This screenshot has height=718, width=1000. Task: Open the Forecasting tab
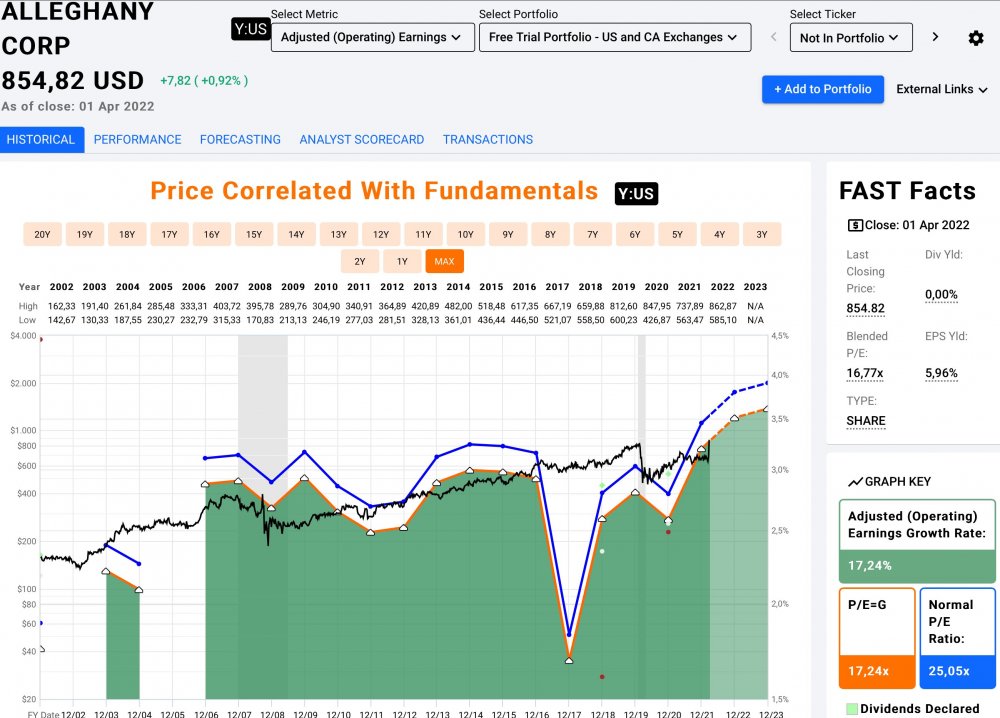point(240,140)
